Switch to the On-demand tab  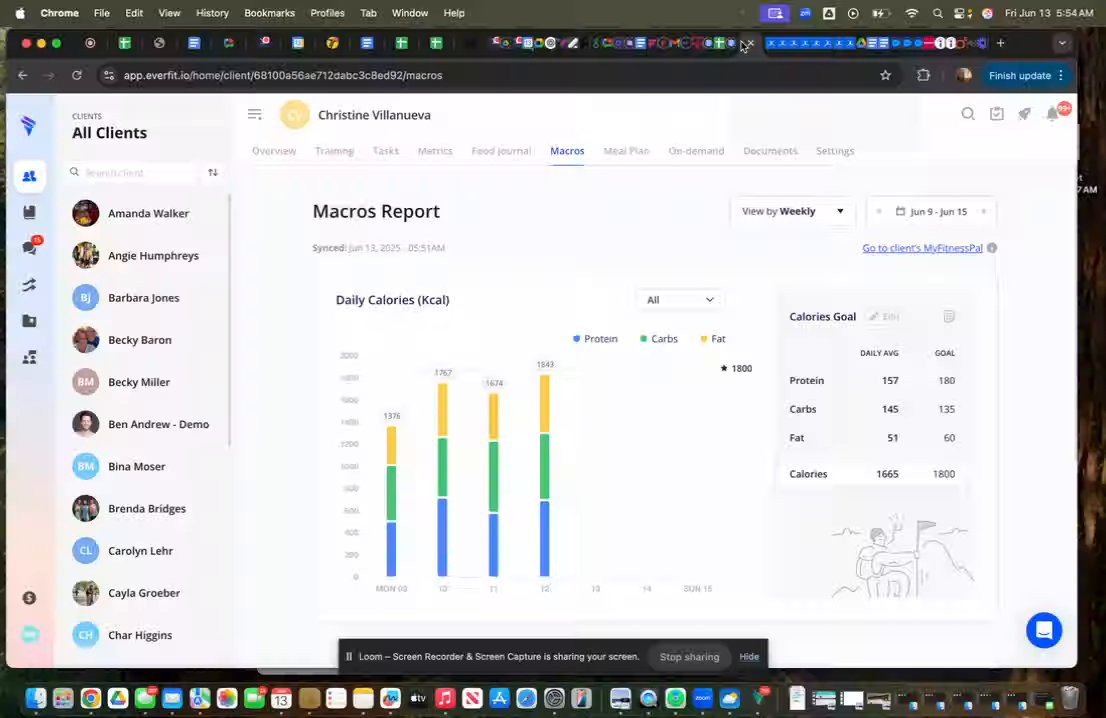696,151
